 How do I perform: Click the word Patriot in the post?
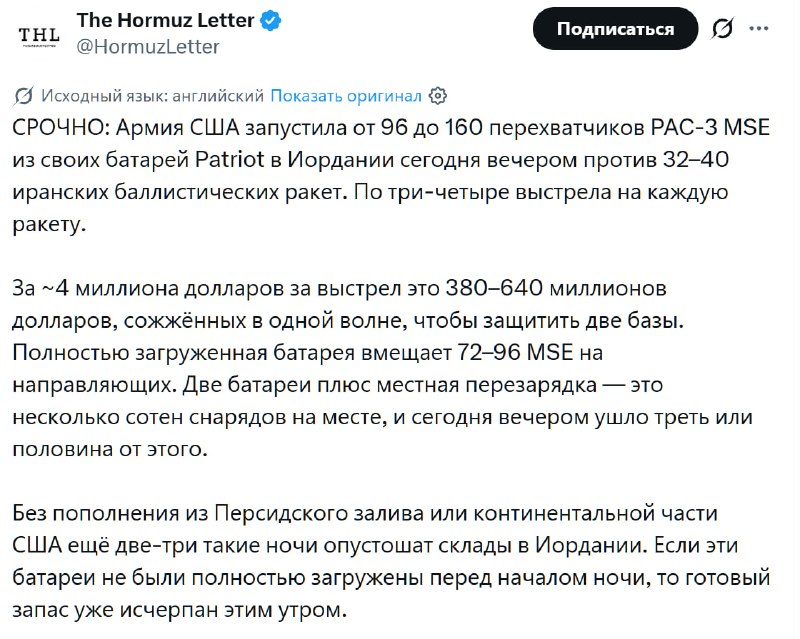(230, 159)
